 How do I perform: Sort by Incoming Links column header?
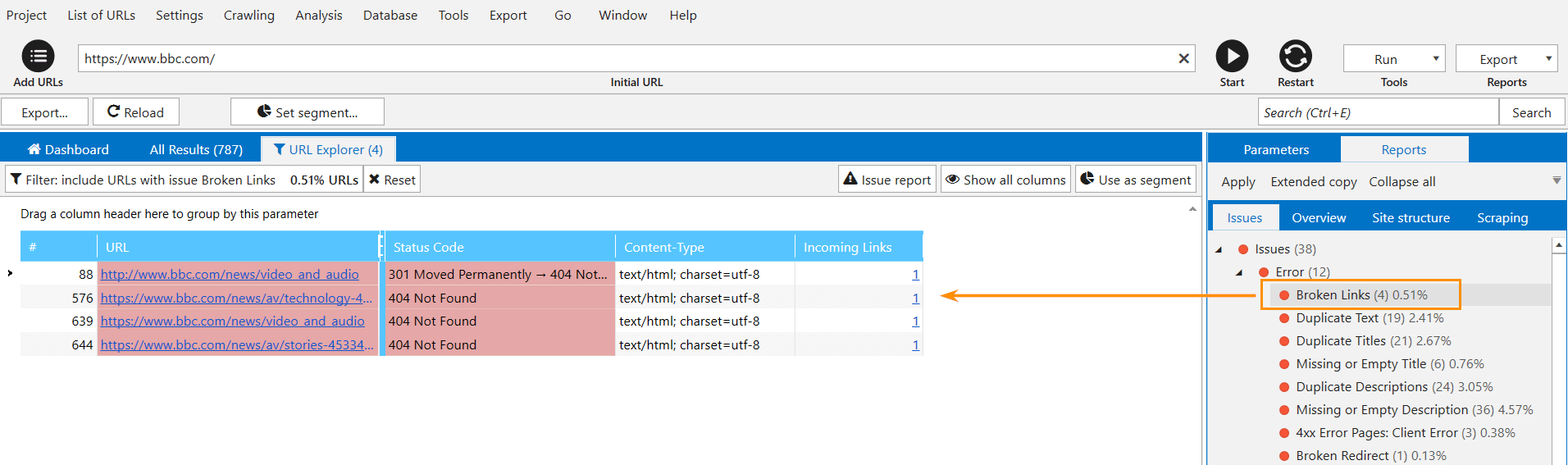click(x=859, y=247)
